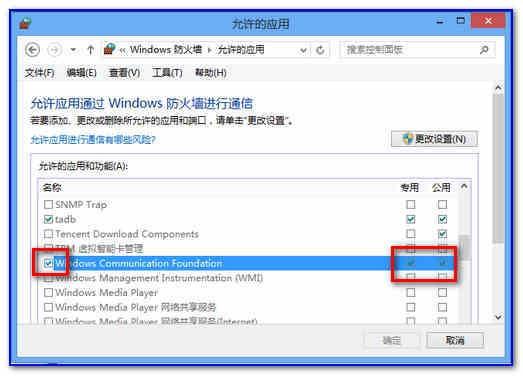Screen dimensions: 523x376
Task: Toggle the tadb name checkbox
Action: [48, 219]
